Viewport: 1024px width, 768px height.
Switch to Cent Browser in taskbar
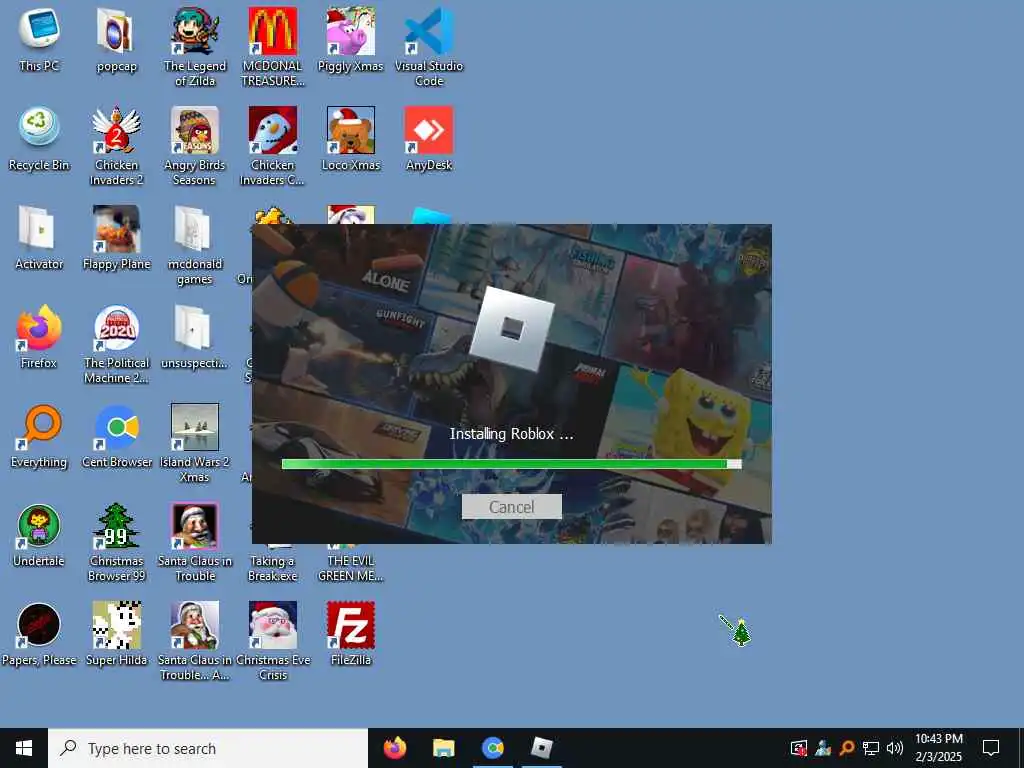pos(492,748)
